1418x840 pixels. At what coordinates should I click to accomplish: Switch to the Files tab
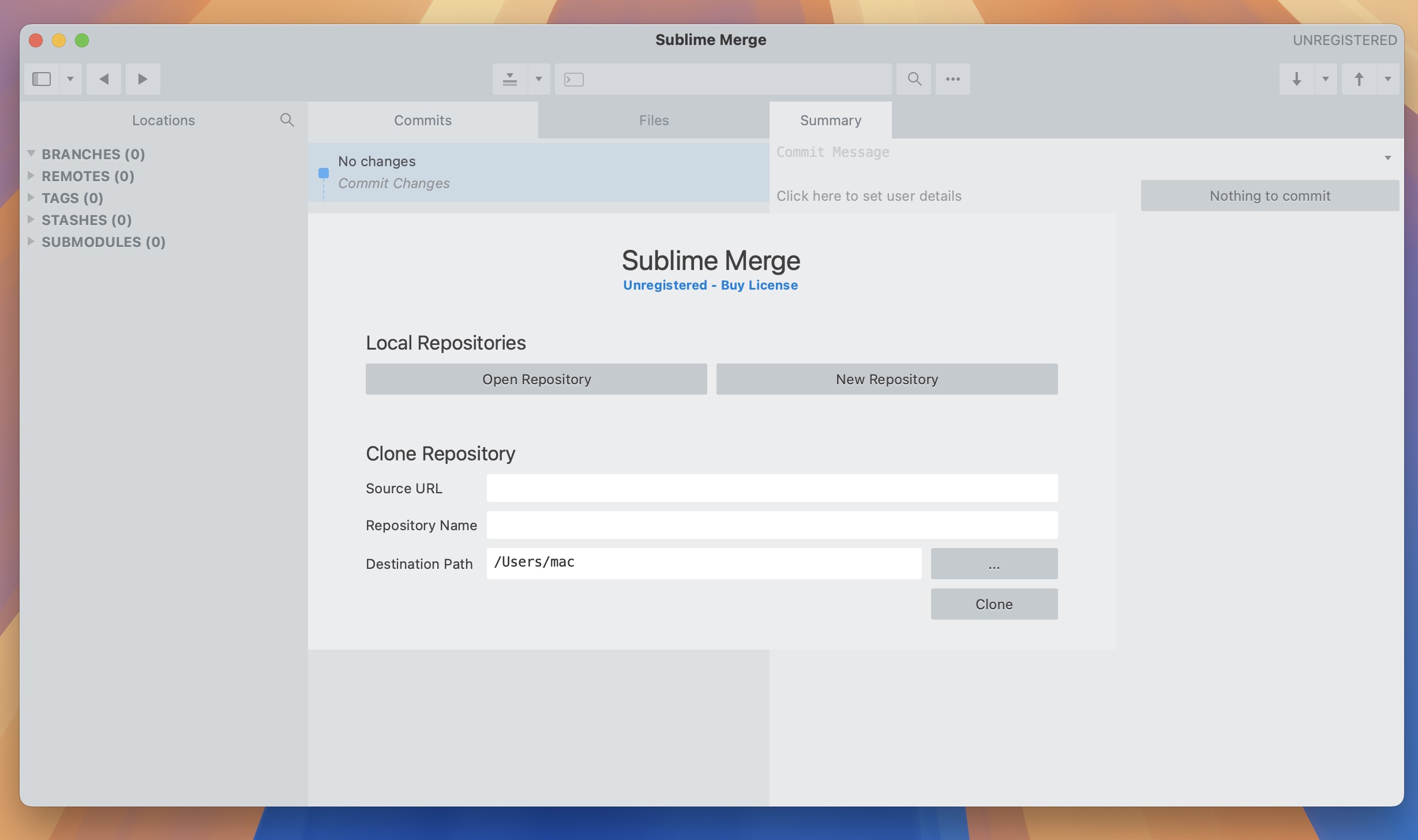653,119
